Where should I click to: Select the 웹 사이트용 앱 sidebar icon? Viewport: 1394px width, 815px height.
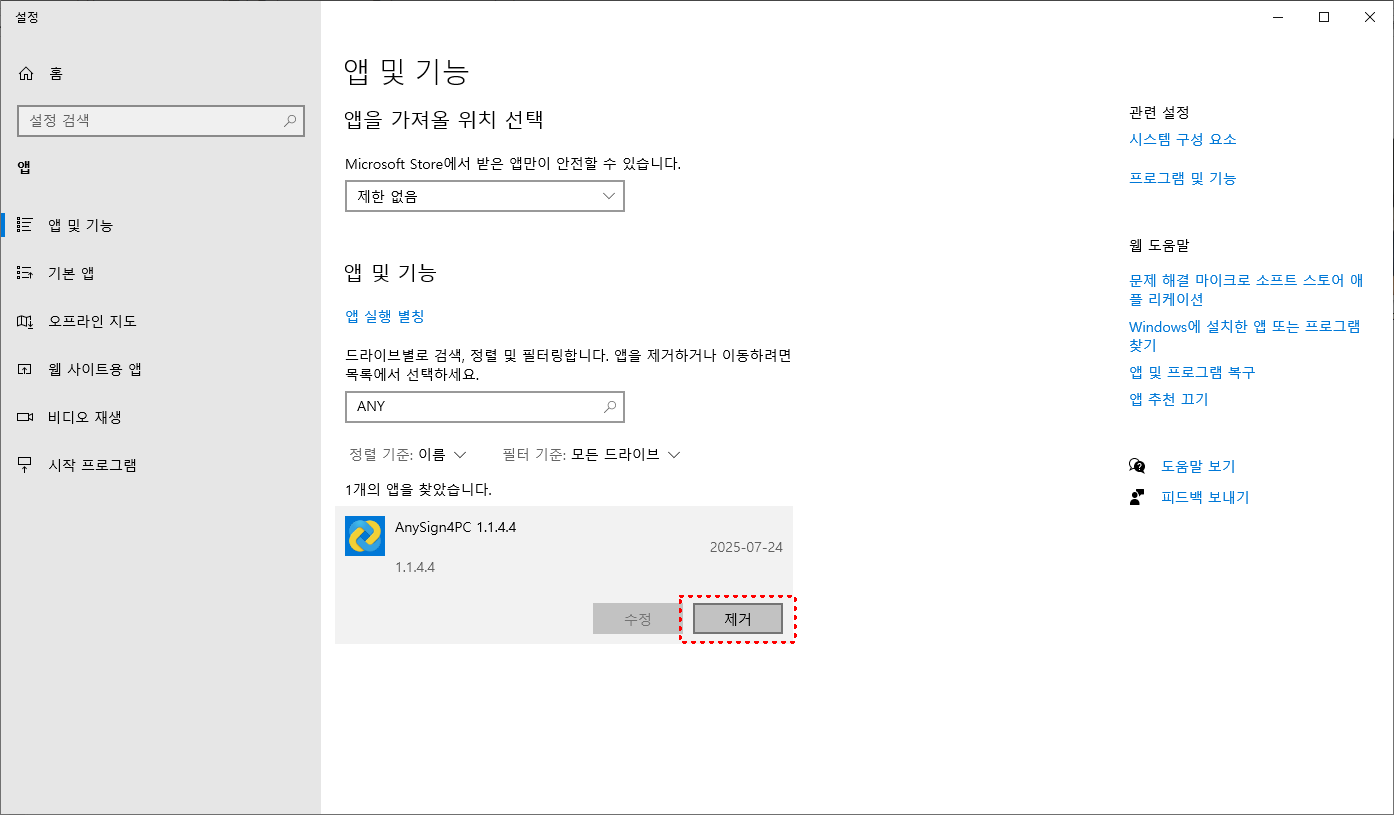click(x=26, y=369)
